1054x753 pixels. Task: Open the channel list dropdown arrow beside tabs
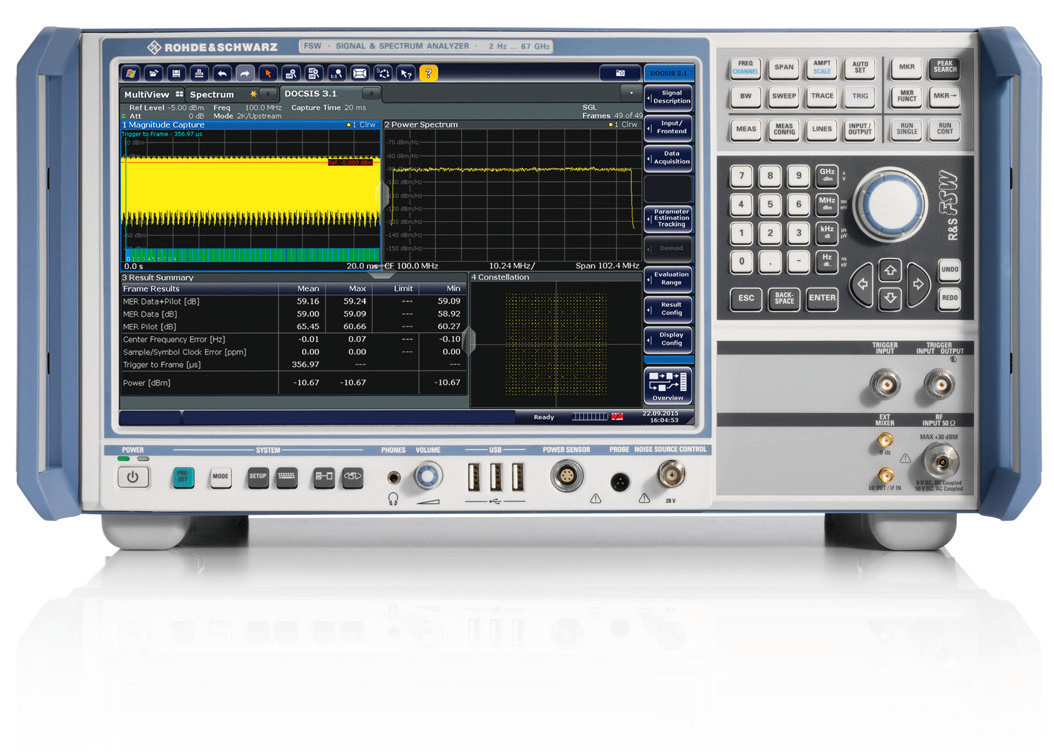pyautogui.click(x=631, y=91)
